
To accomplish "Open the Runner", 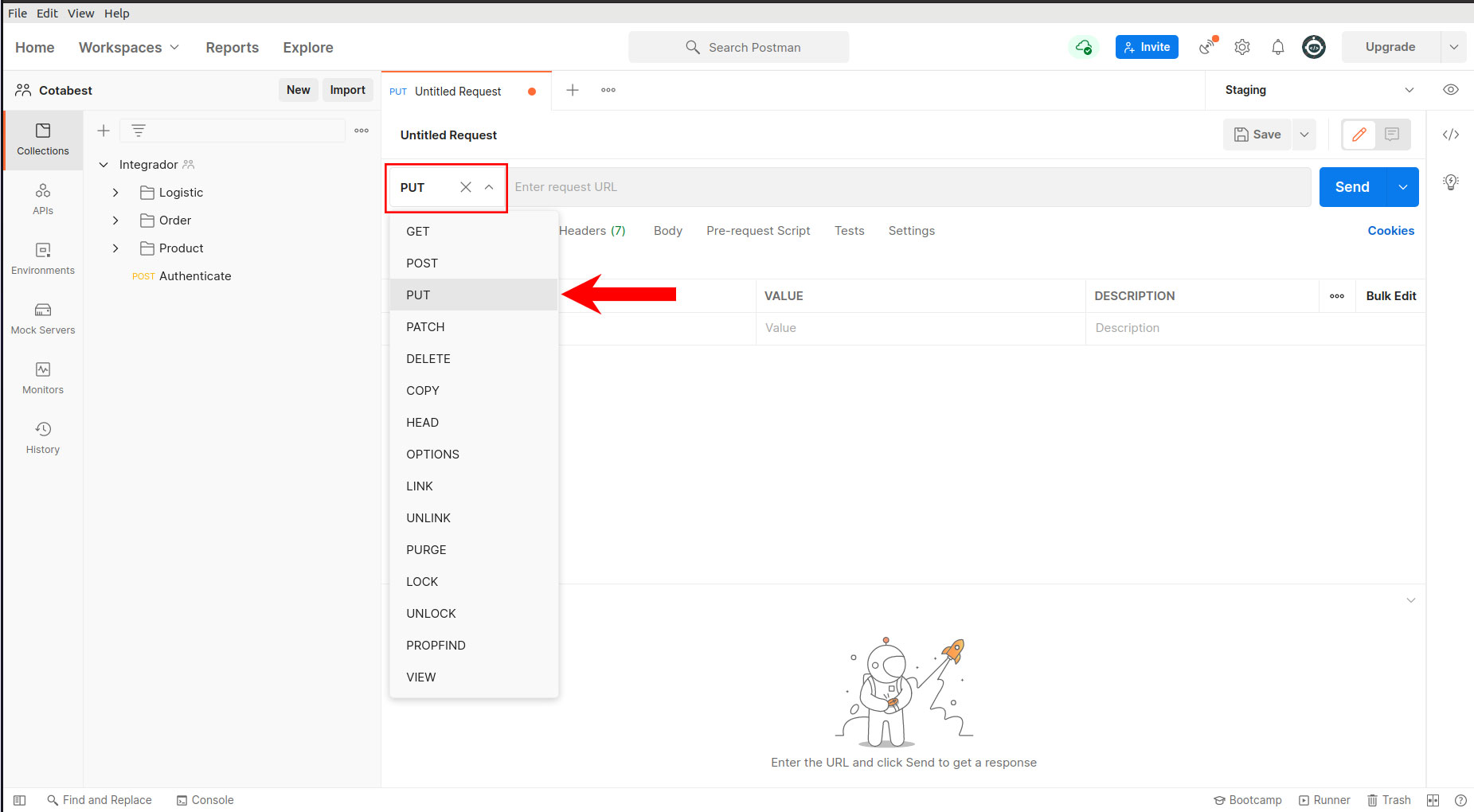I will [1324, 800].
